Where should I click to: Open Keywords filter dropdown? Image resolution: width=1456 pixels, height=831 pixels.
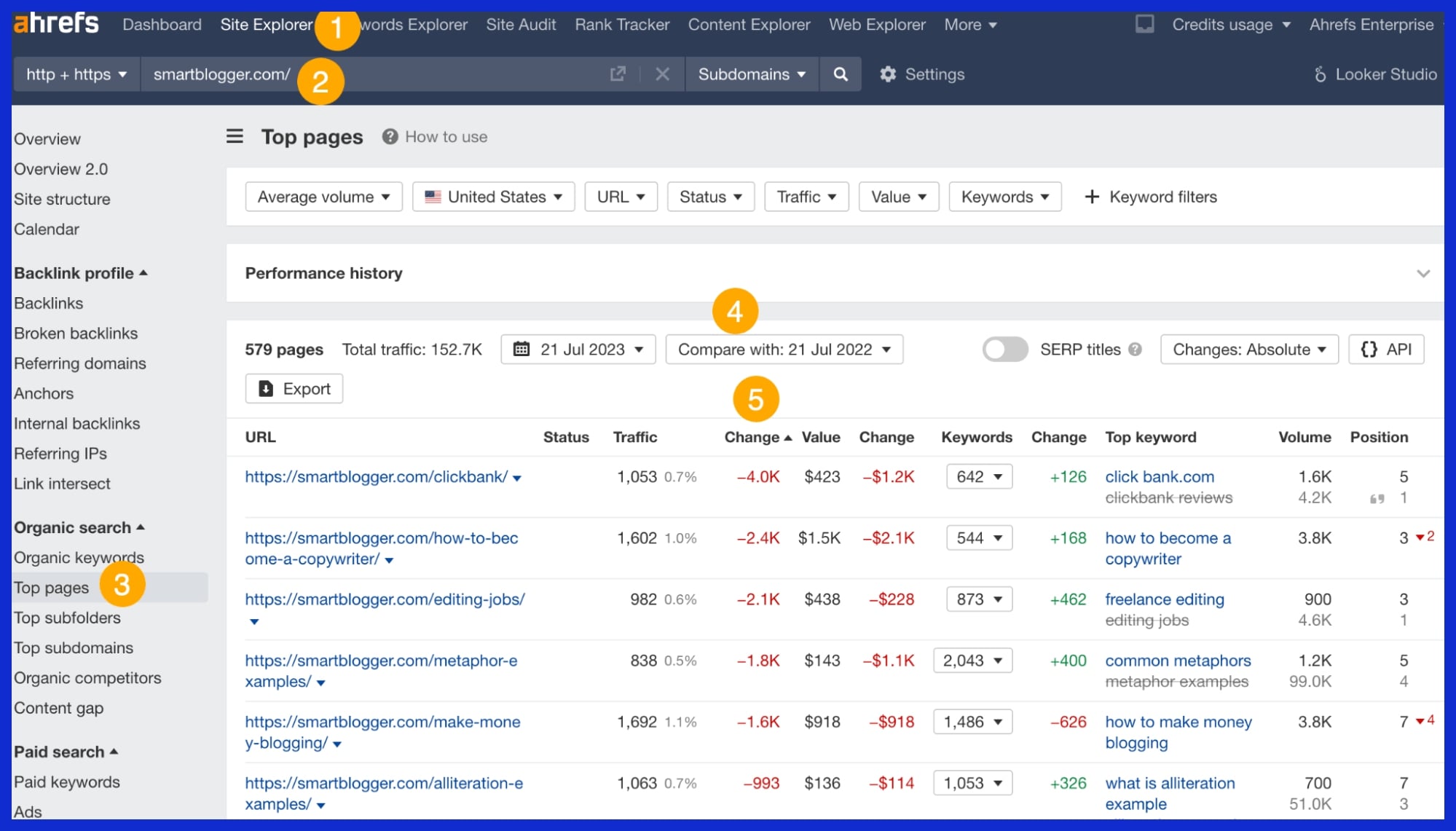1005,197
